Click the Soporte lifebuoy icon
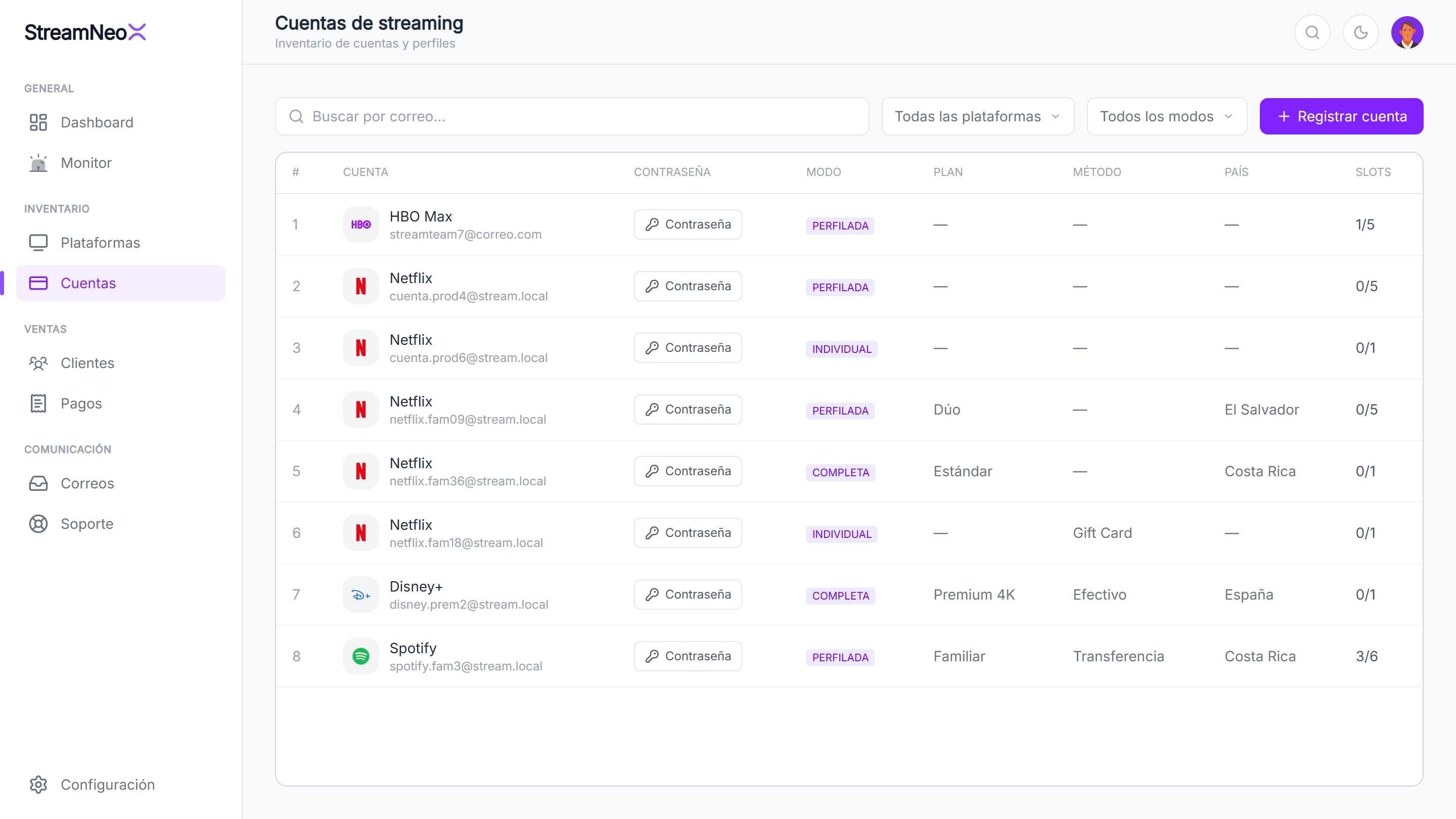The width and height of the screenshot is (1456, 819). [x=38, y=524]
